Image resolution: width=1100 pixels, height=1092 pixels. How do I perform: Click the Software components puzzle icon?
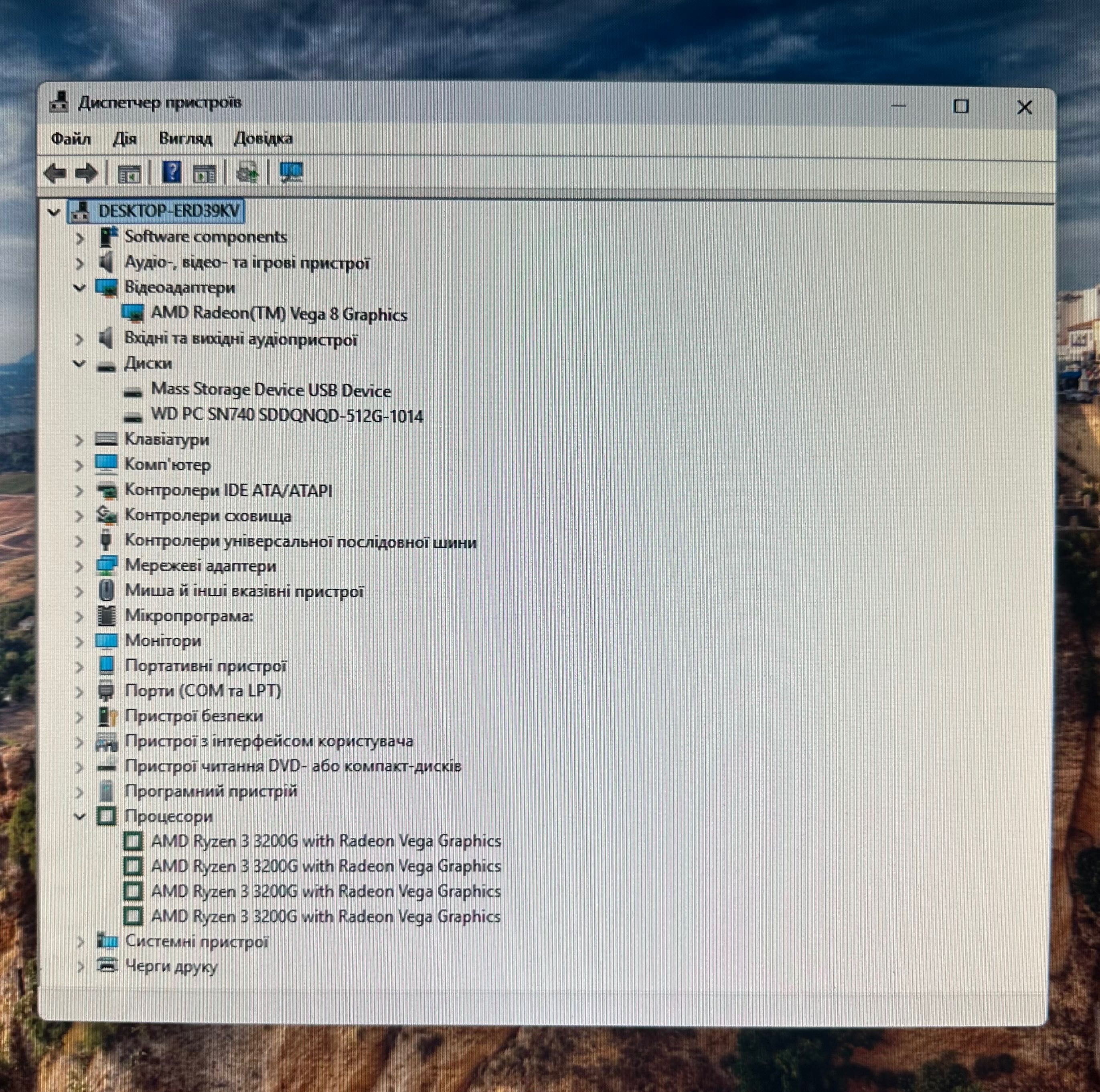coord(107,236)
